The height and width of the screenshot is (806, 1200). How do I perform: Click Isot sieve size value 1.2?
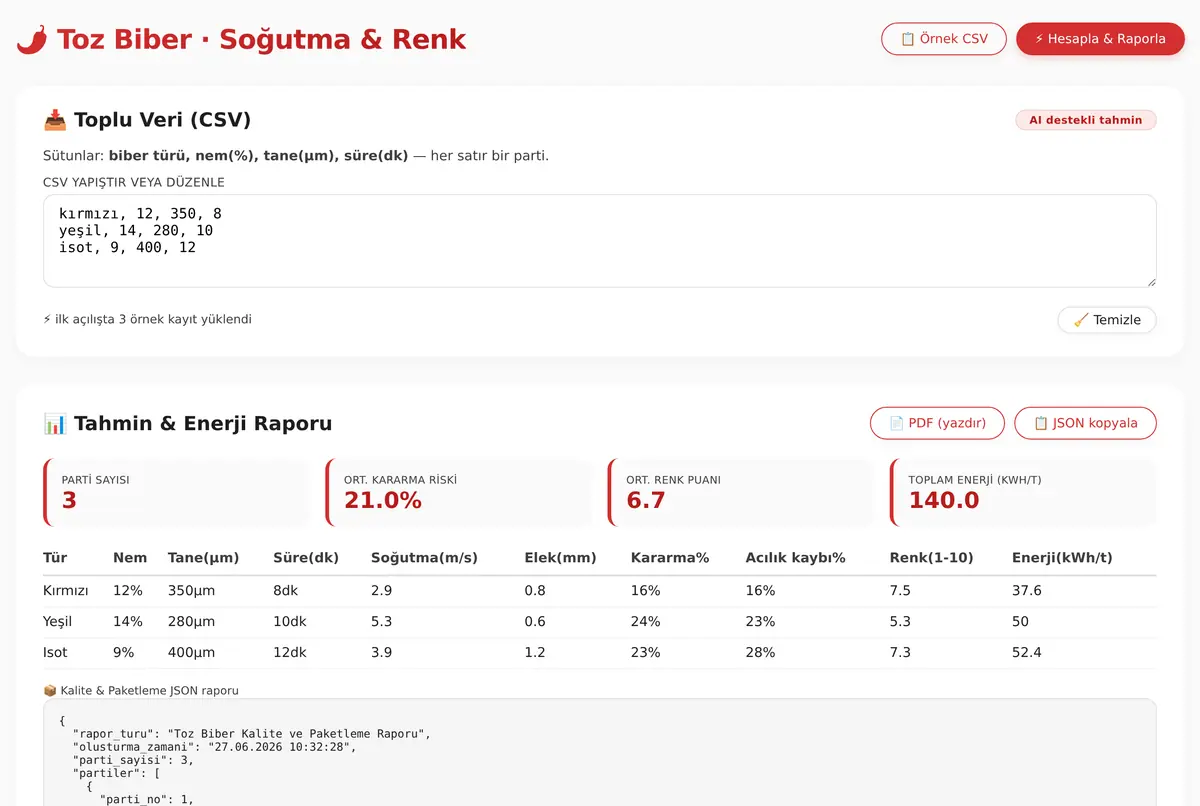pyautogui.click(x=535, y=653)
